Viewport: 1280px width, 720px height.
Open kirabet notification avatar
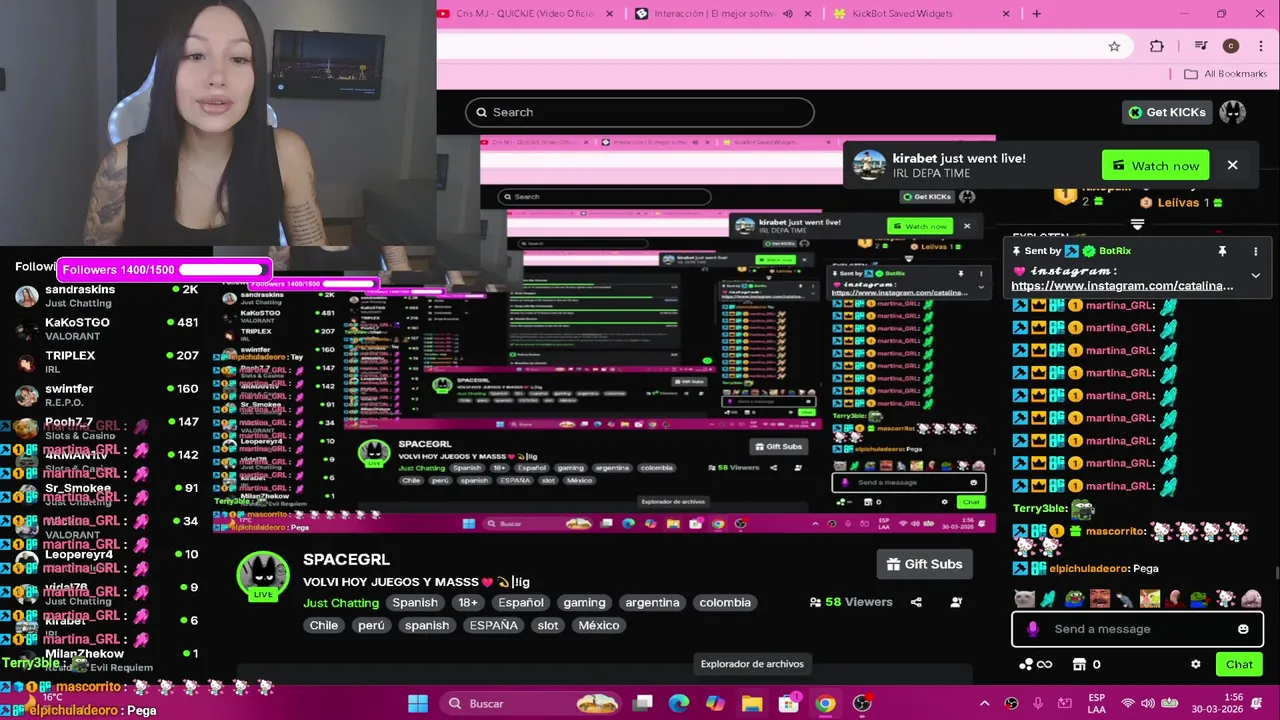(x=869, y=166)
